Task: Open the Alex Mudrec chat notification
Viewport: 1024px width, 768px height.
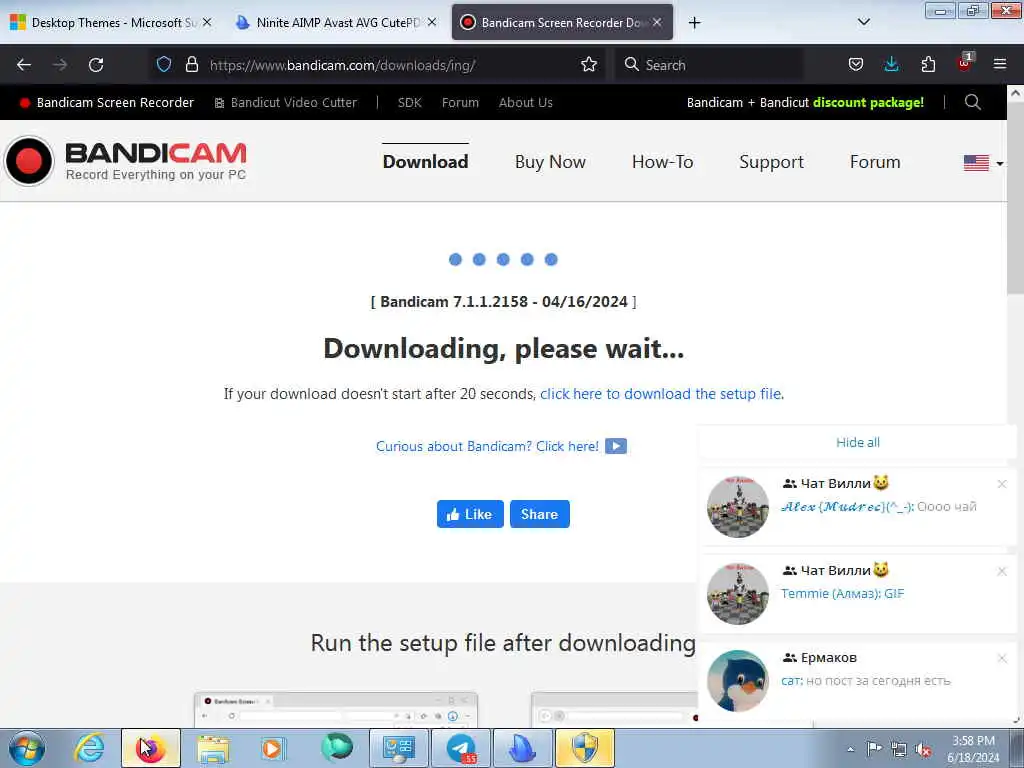Action: 857,507
